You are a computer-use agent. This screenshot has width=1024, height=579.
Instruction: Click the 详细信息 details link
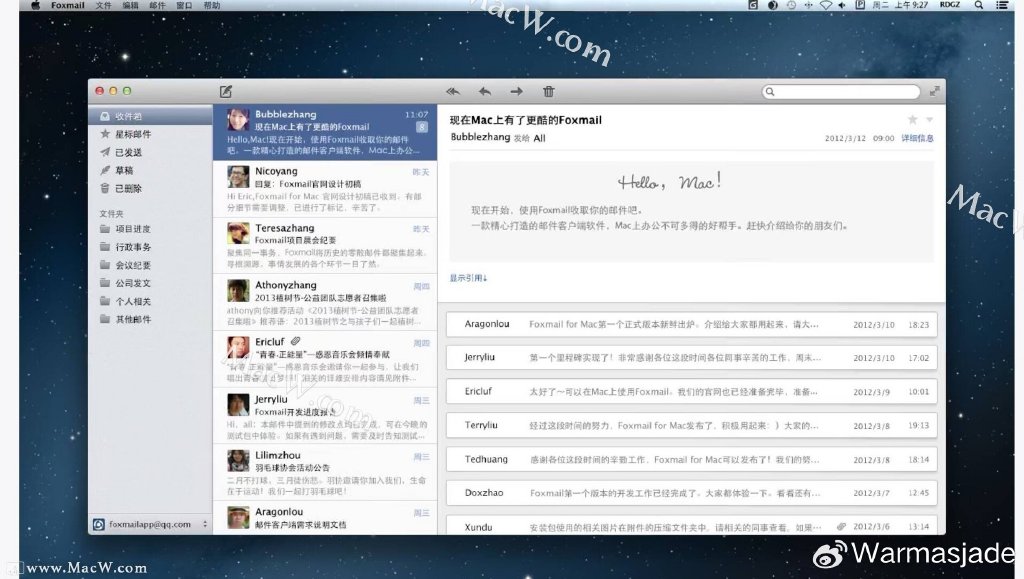pos(918,138)
